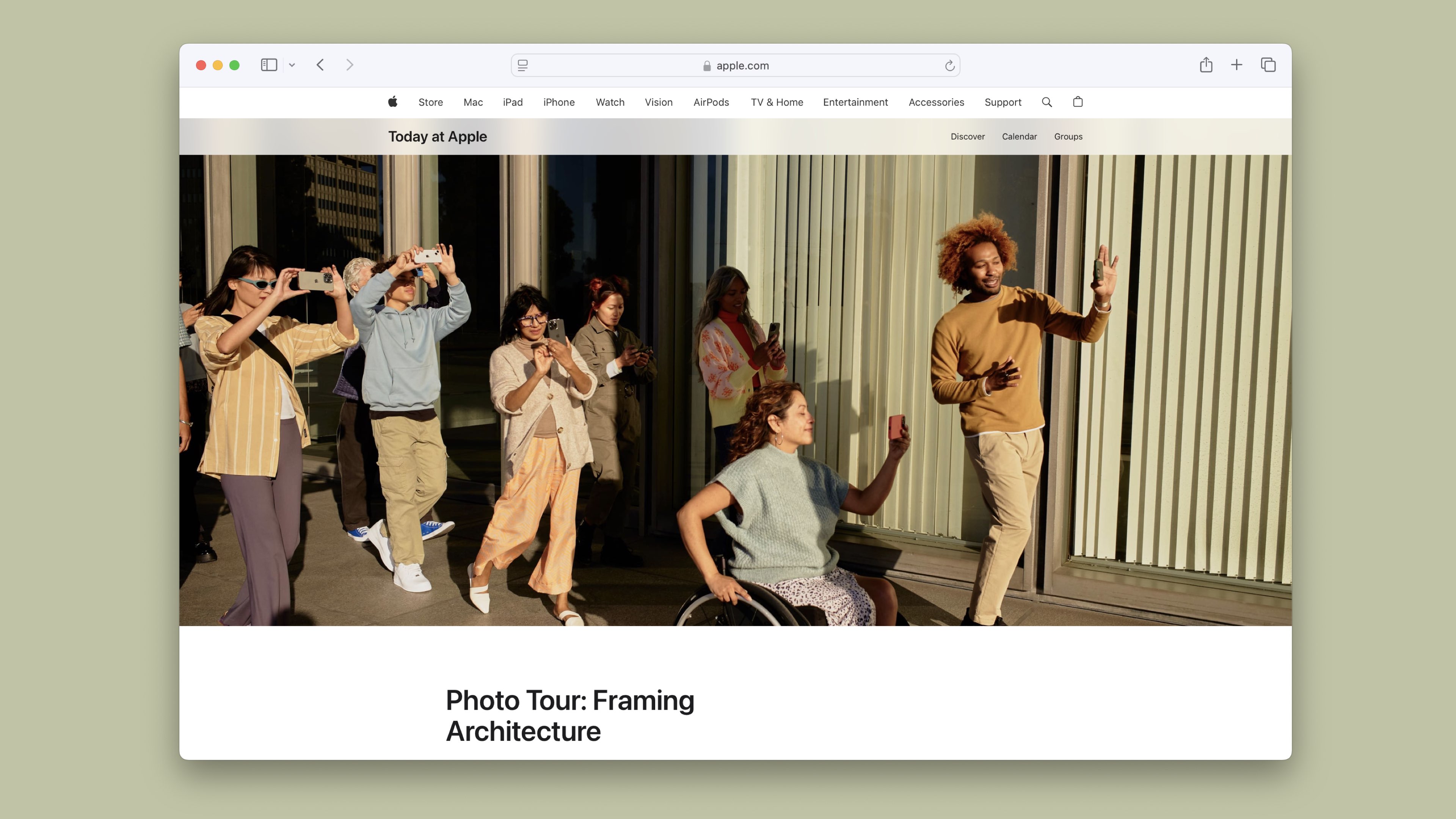
Task: Click the apple.com address field
Action: point(735,66)
